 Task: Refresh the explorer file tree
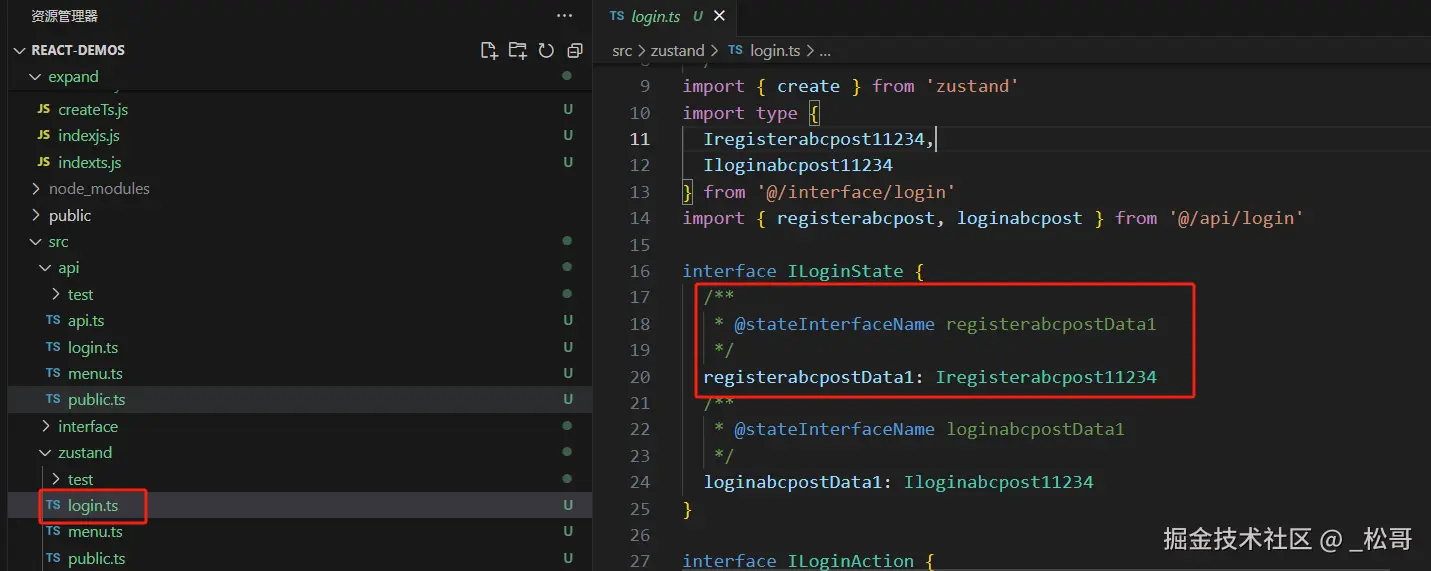546,50
